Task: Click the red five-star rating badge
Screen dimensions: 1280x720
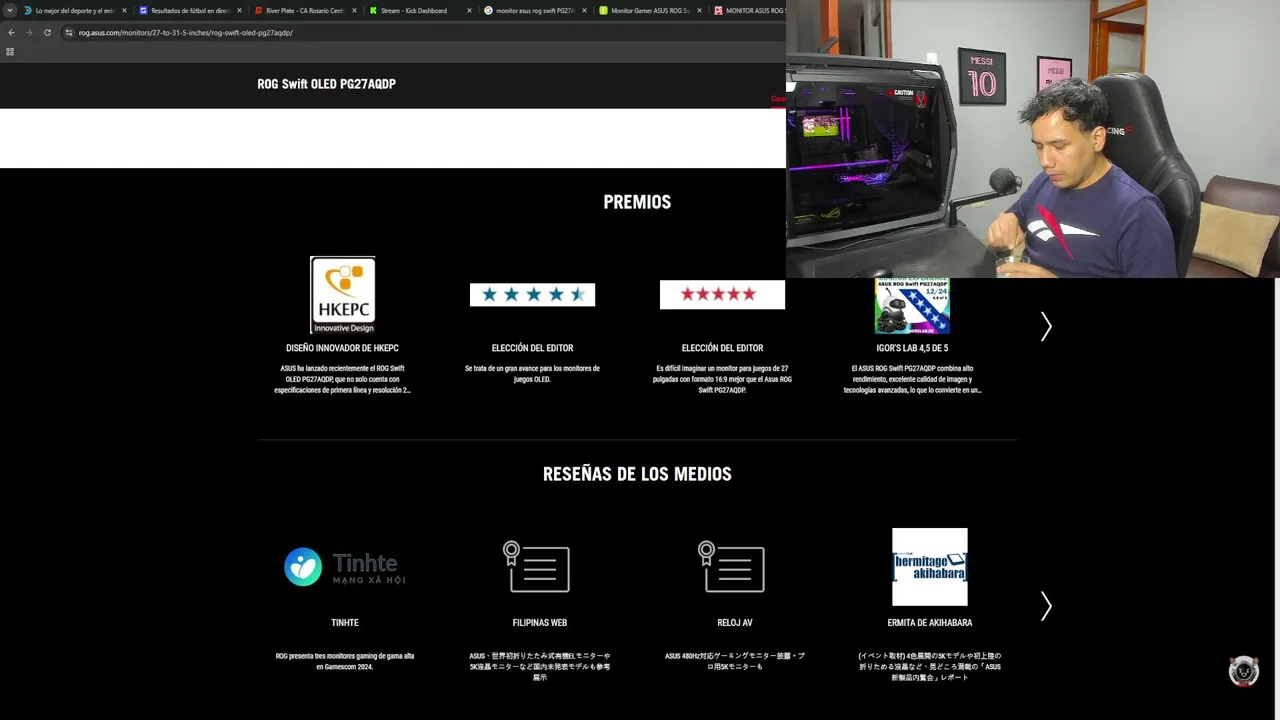Action: (x=722, y=294)
